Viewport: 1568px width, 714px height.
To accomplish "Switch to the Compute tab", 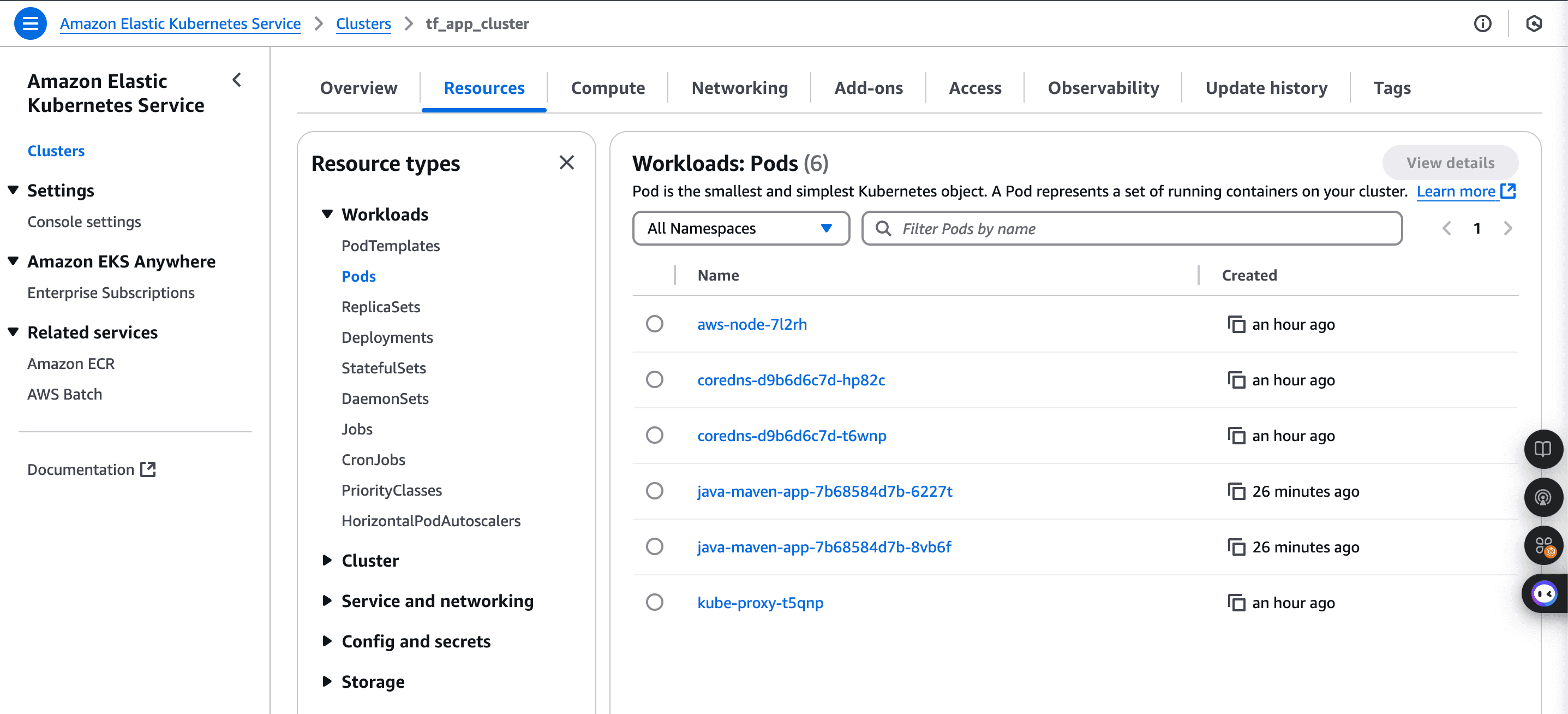I will click(x=608, y=88).
